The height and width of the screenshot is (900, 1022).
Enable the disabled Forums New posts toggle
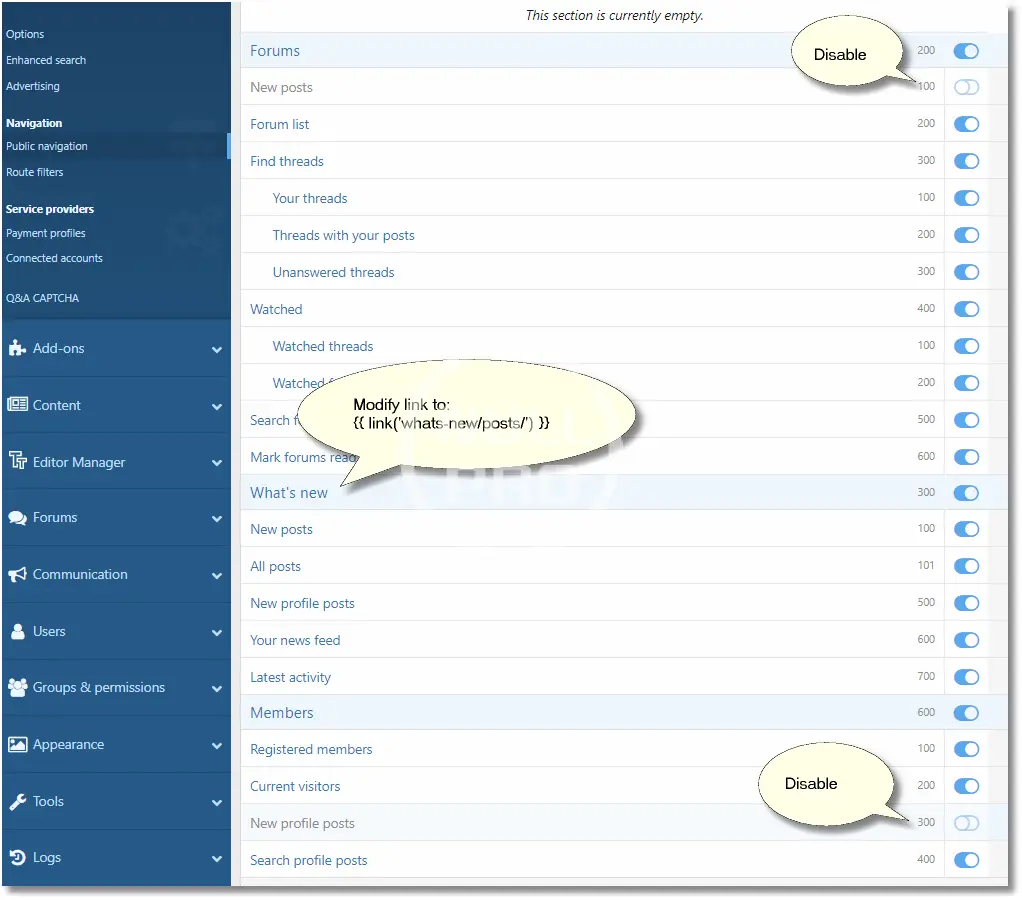(x=966, y=88)
